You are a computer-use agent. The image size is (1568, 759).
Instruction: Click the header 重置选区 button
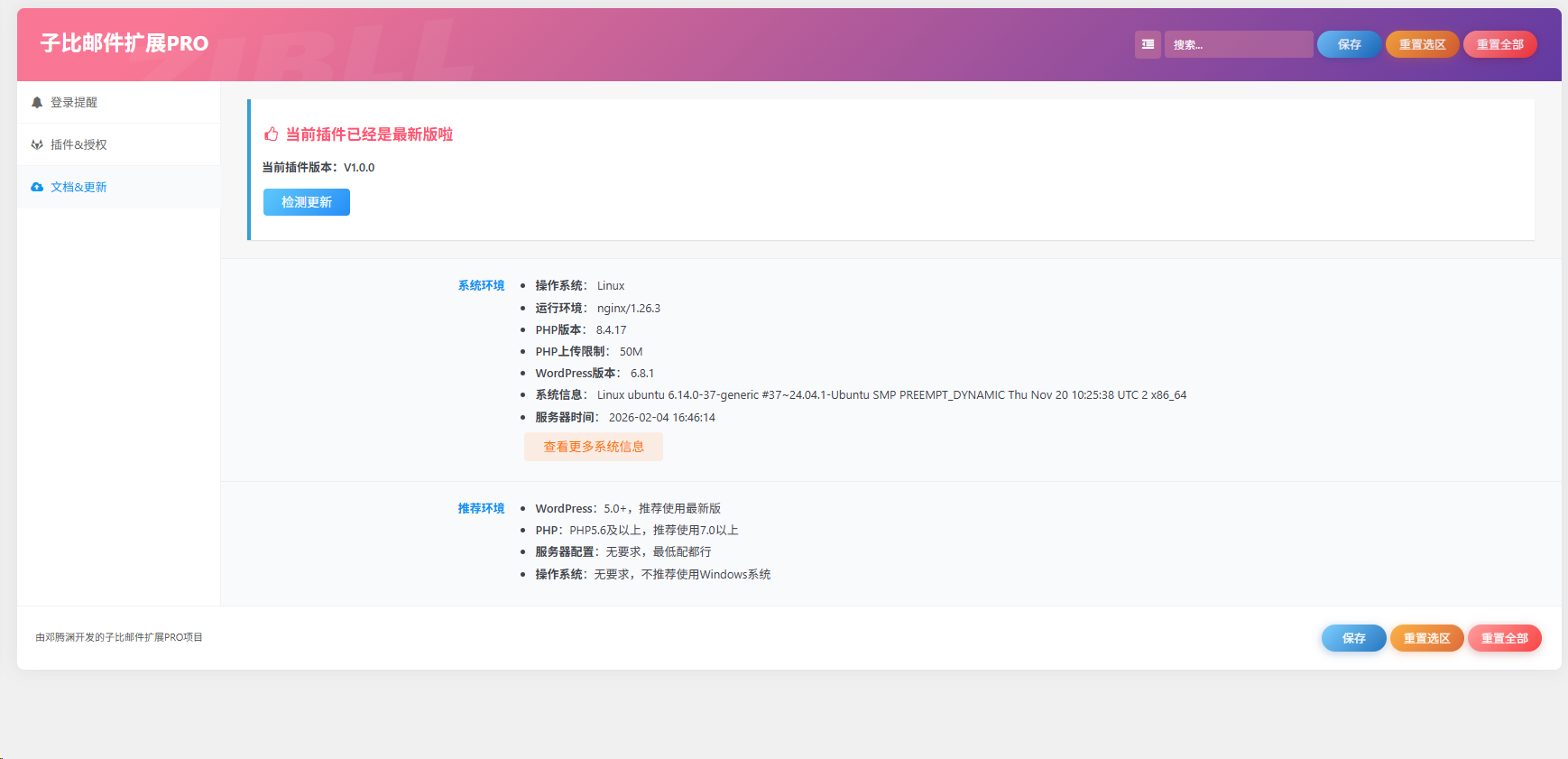[1422, 44]
